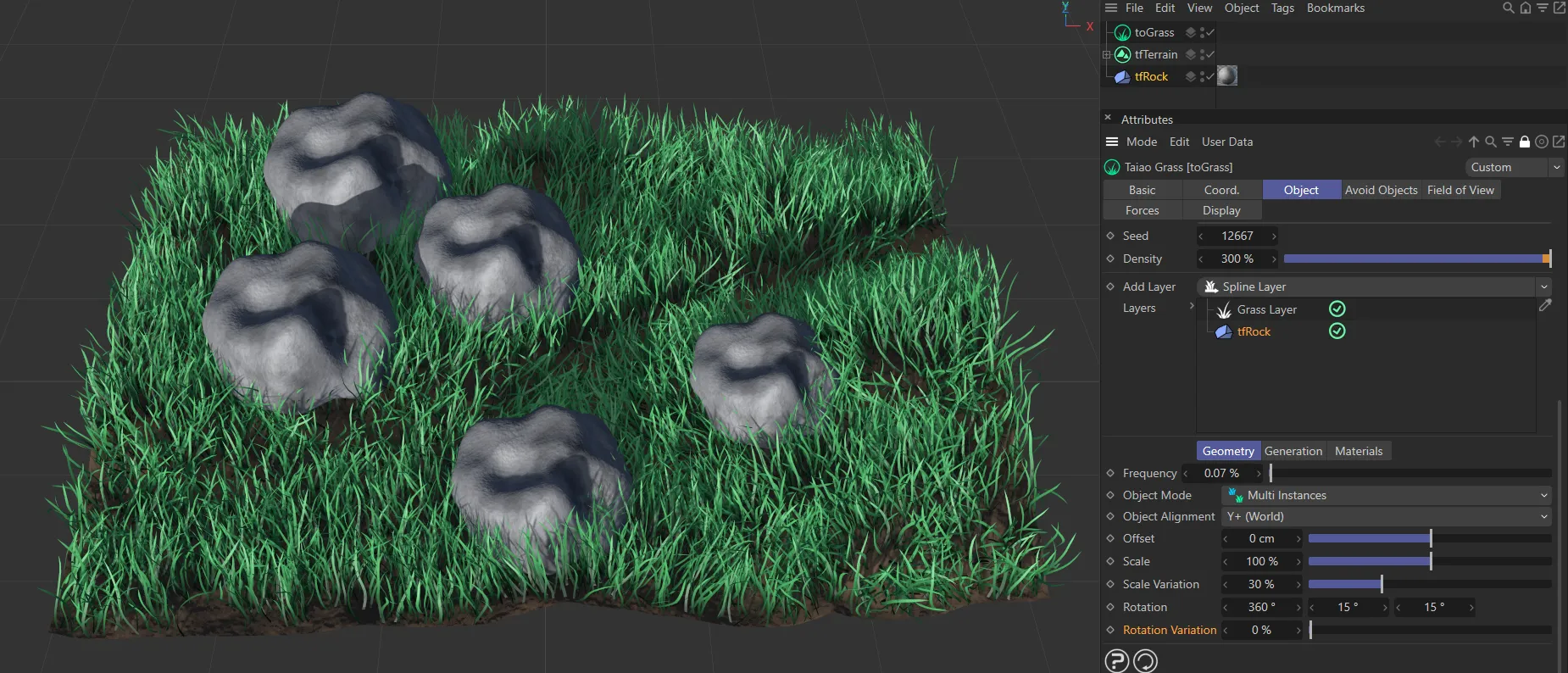Click the search icon in Attributes toolbar
This screenshot has height=673, width=1568.
tap(1491, 142)
